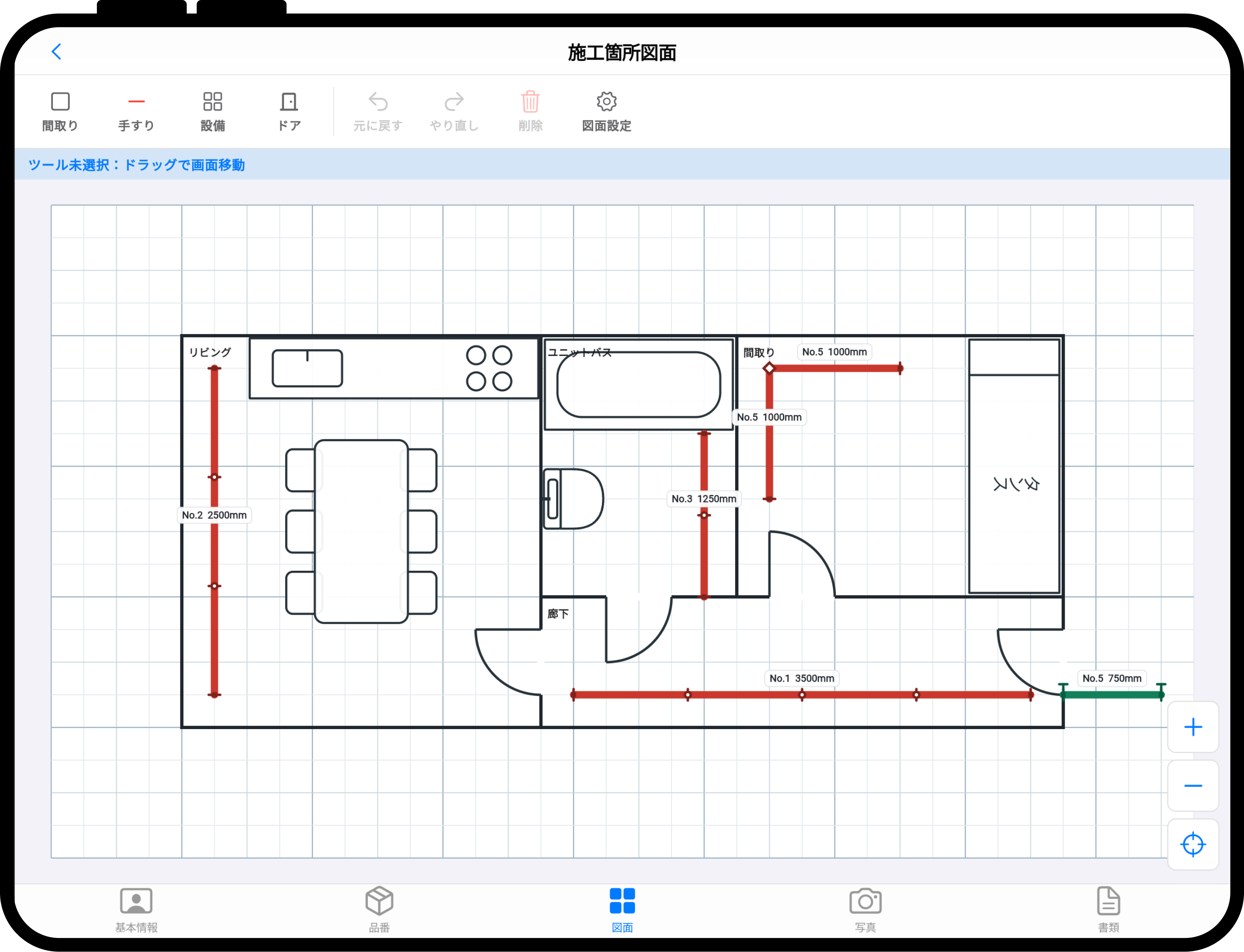Select the タンス wardrobe furniture

pyautogui.click(x=1015, y=466)
